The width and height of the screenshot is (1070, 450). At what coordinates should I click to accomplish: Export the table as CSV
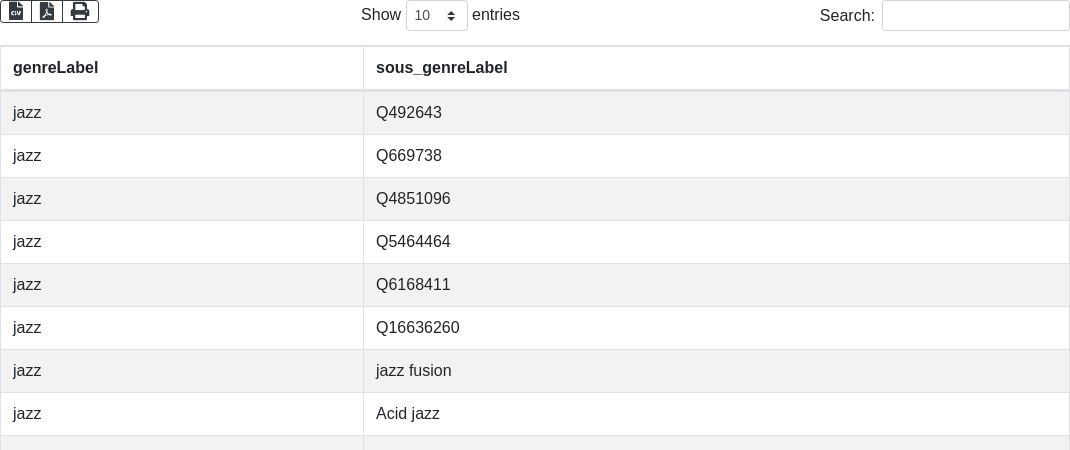(16, 11)
